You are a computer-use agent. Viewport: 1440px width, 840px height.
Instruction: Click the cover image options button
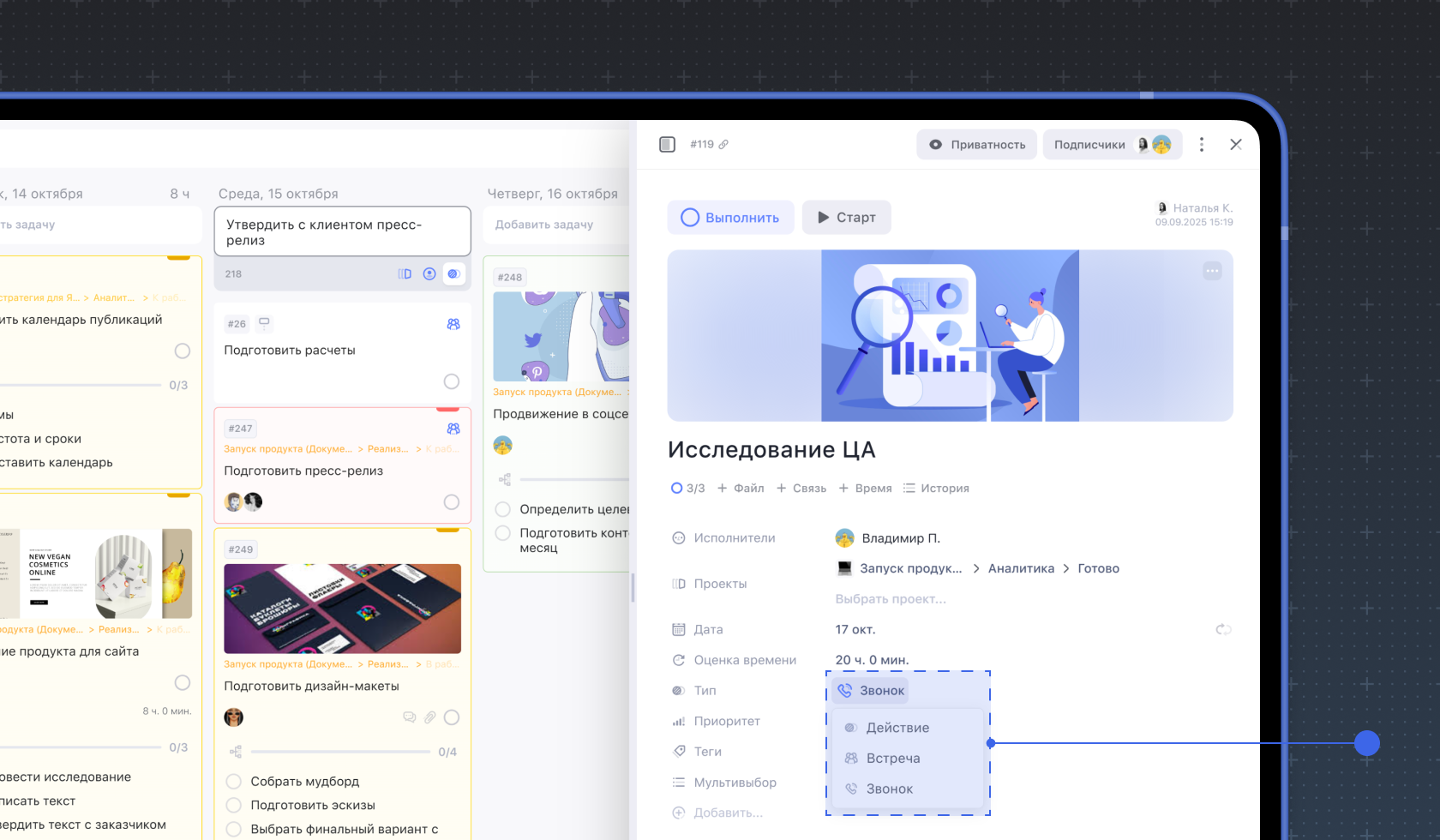click(1212, 271)
